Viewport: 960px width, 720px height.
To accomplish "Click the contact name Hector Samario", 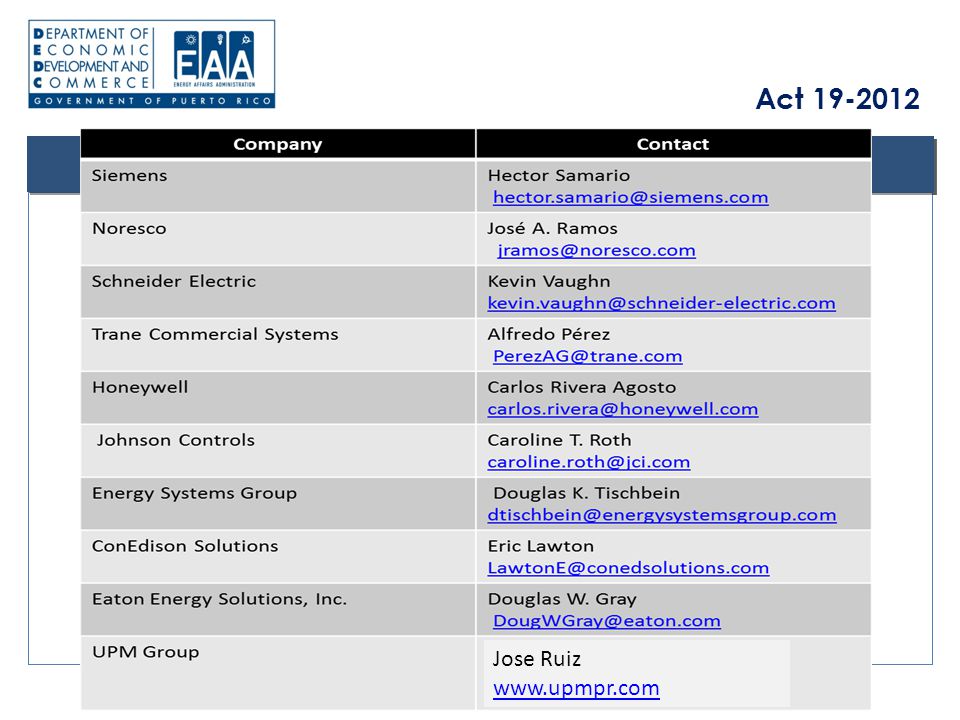I will point(558,176).
